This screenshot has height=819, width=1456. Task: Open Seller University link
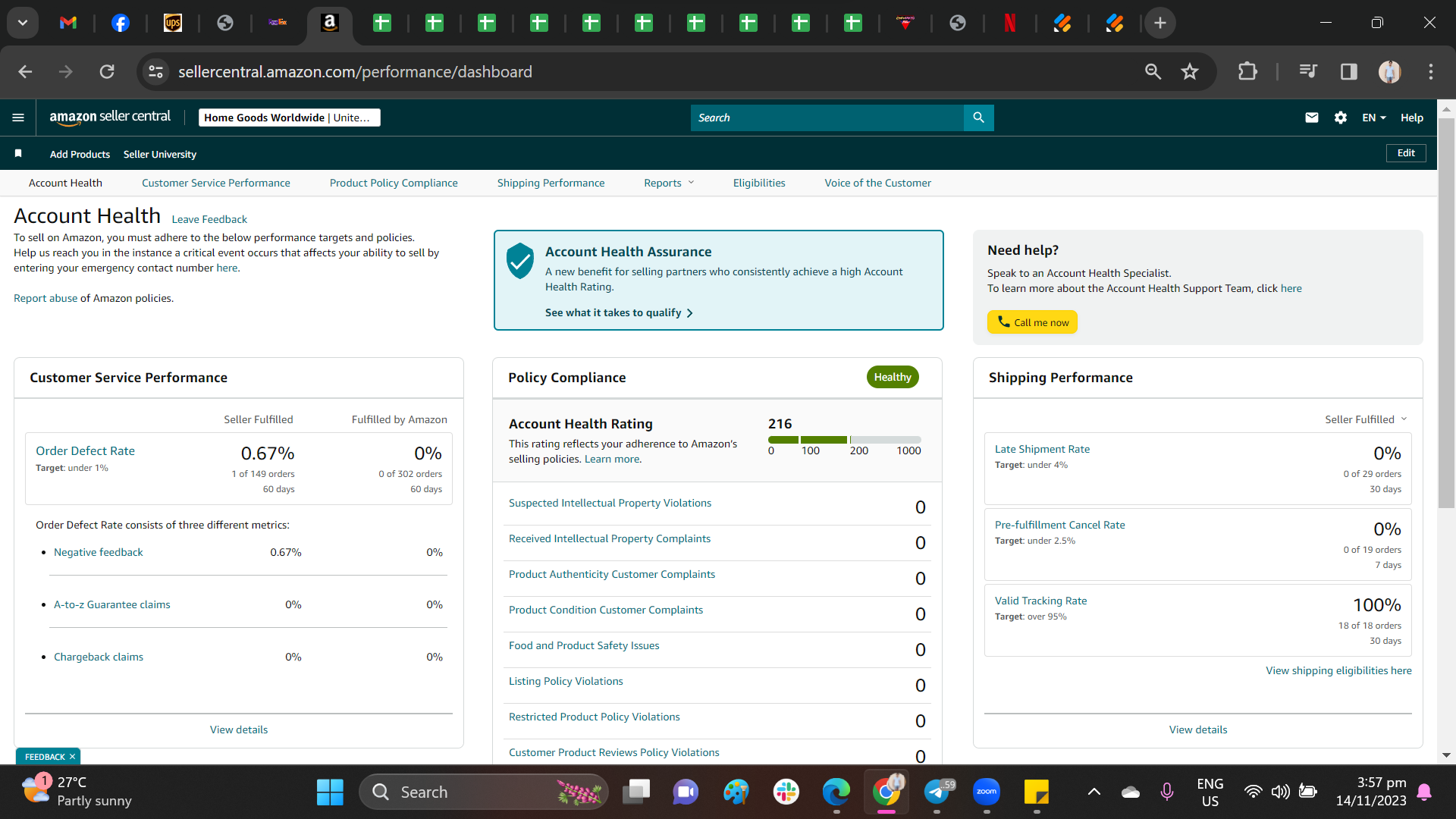coord(160,154)
